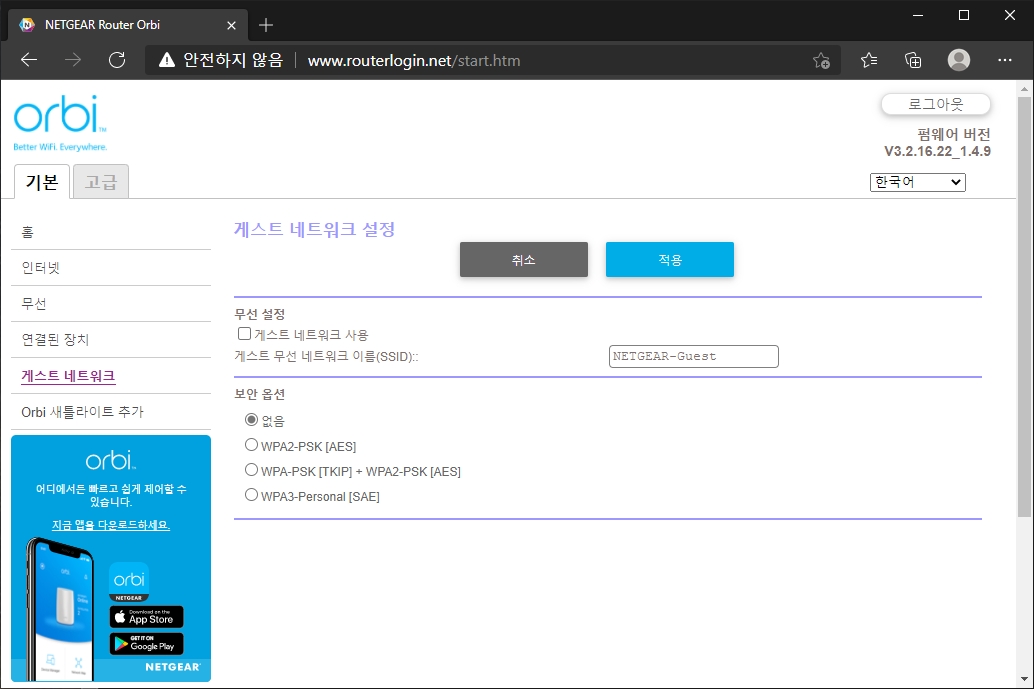Click the 로그아웃 button
Viewport: 1034px width, 689px height.
936,104
